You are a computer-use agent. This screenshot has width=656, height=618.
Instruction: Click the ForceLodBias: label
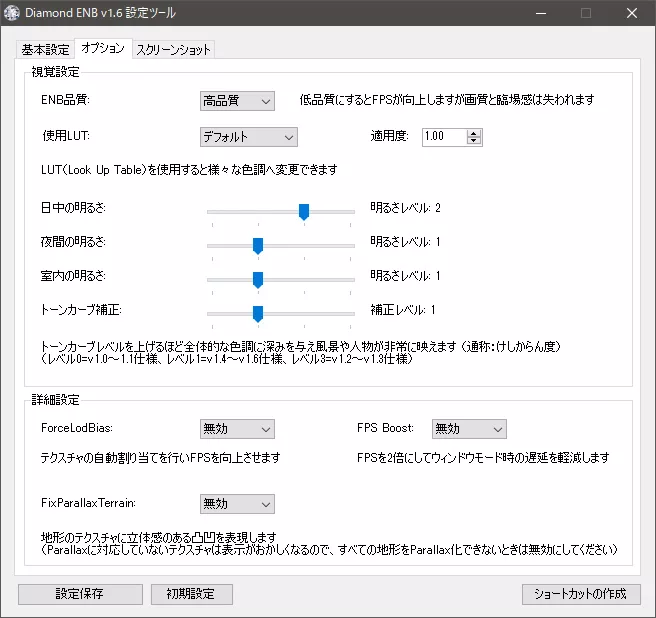click(77, 428)
